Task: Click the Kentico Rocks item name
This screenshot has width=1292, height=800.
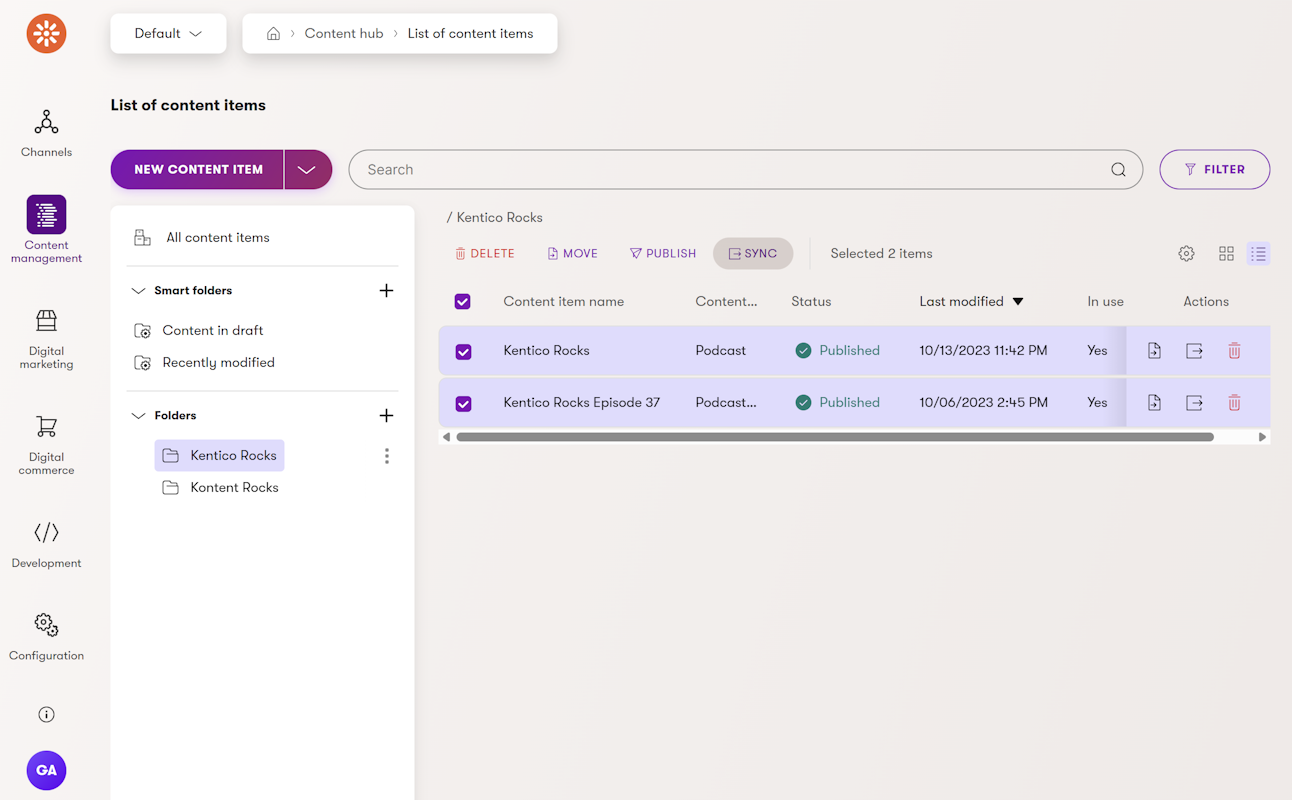Action: (546, 351)
